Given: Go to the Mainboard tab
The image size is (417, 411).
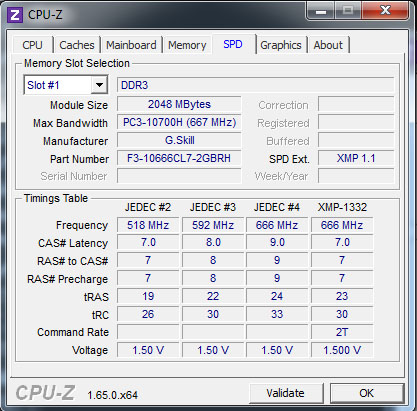Looking at the screenshot, I should point(131,45).
